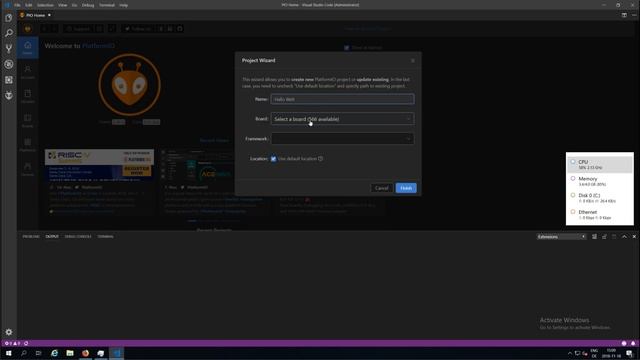Viewport: 640px width, 360px height.
Task: Close the bottom panel
Action: point(634,236)
